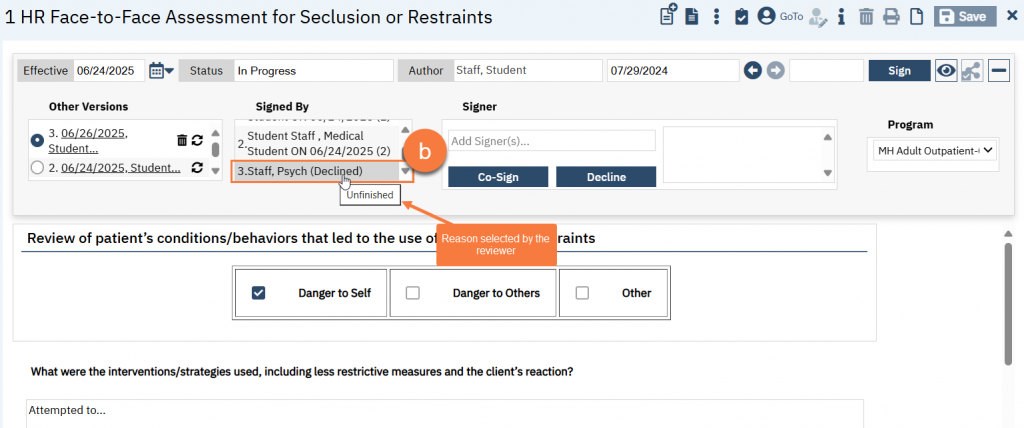Click the Add Signer(s) input field
The height and width of the screenshot is (428, 1024).
pyautogui.click(x=551, y=141)
